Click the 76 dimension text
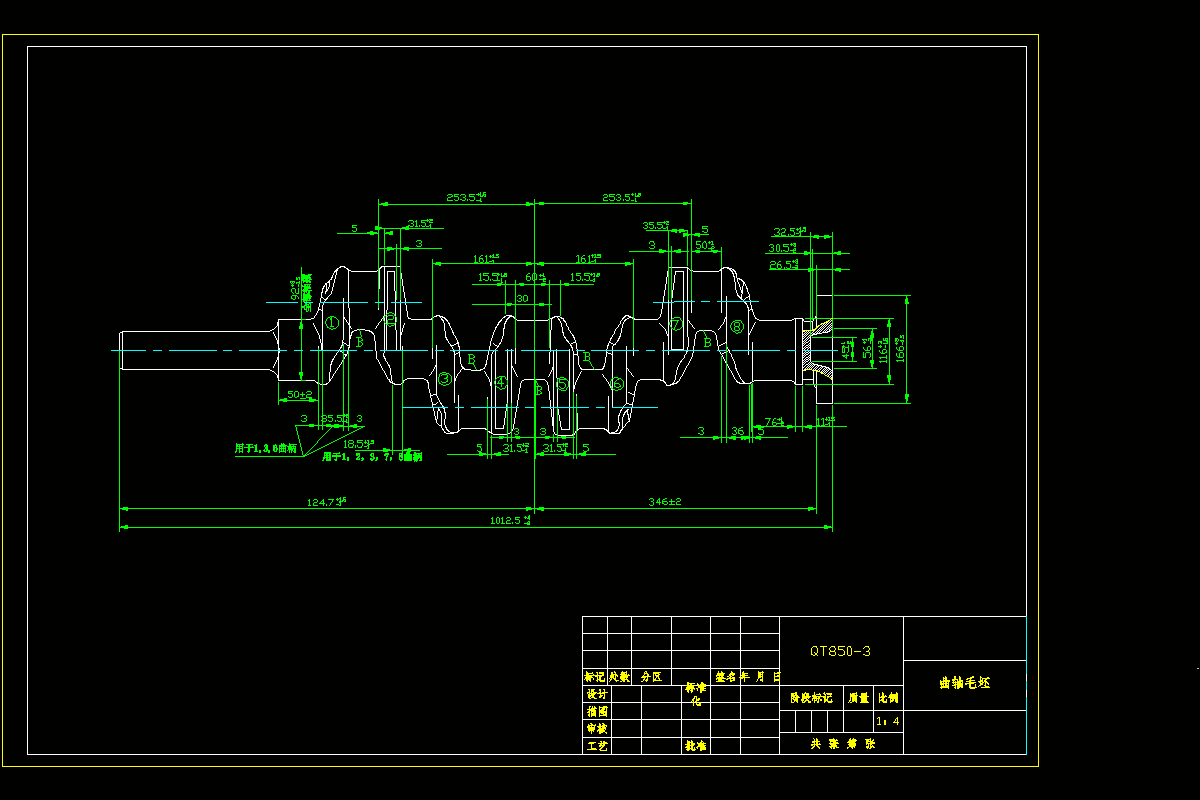Viewport: 1200px width, 800px height. (773, 421)
